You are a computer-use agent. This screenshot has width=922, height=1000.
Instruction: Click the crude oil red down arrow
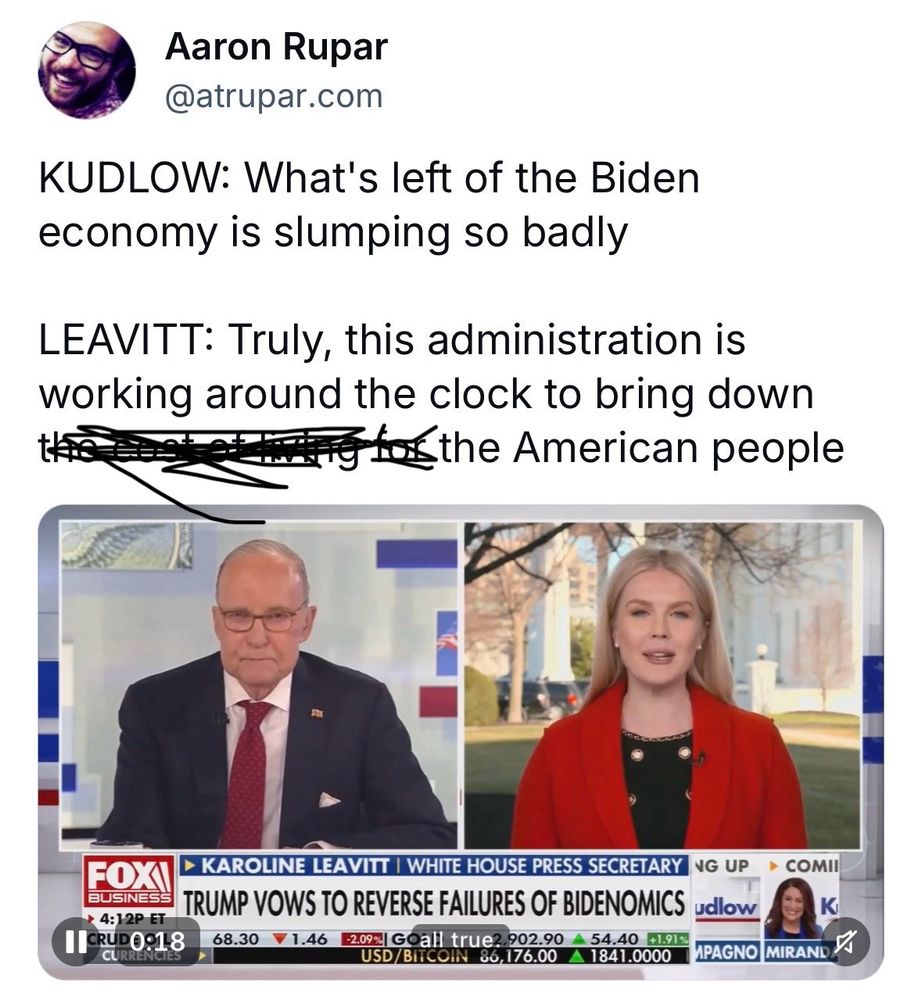point(279,939)
